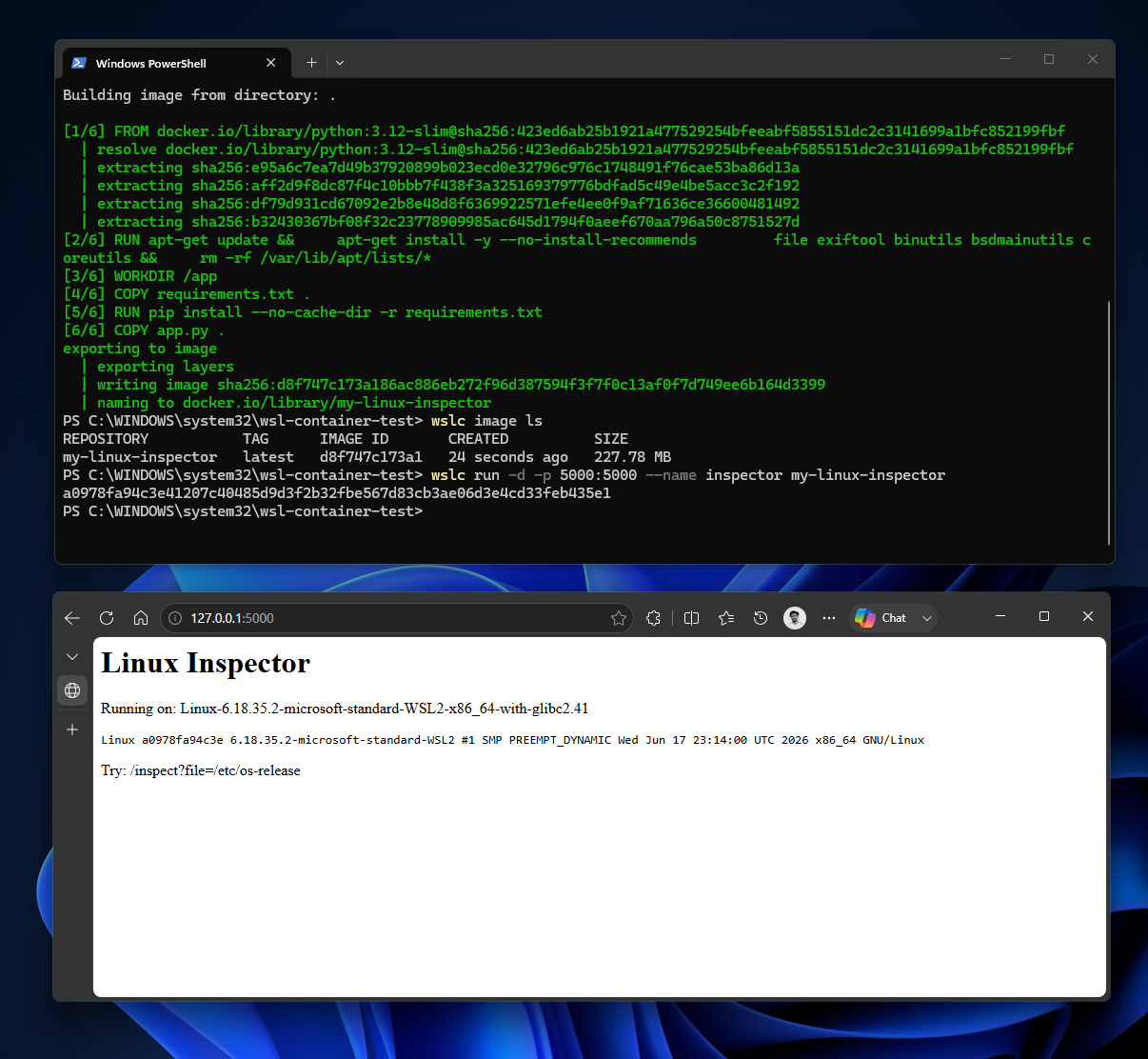1148x1059 pixels.
Task: Open browser Extensions puzzle icon
Action: [x=653, y=618]
